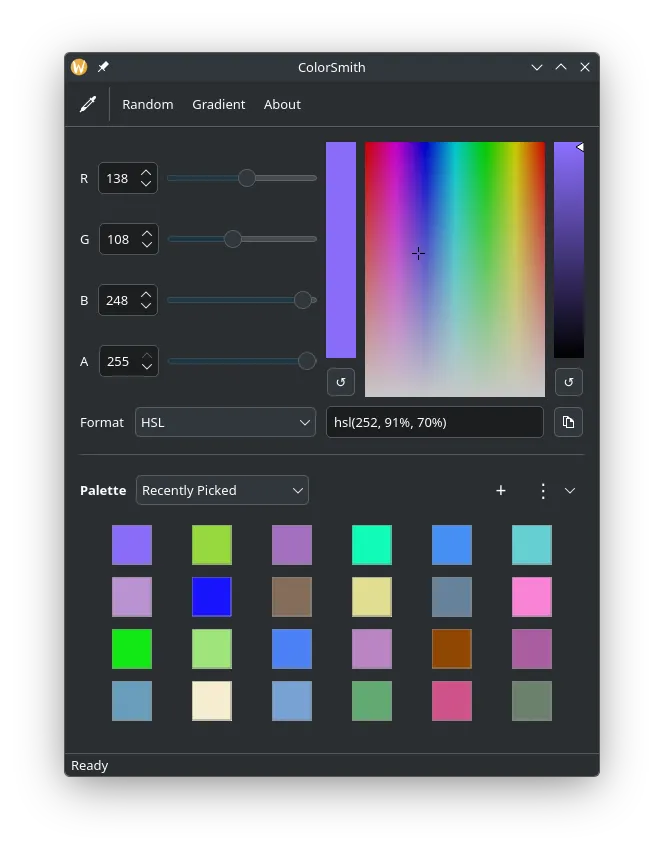Select the cream swatch in fourth row
This screenshot has width=664, height=853.
pyautogui.click(x=212, y=701)
